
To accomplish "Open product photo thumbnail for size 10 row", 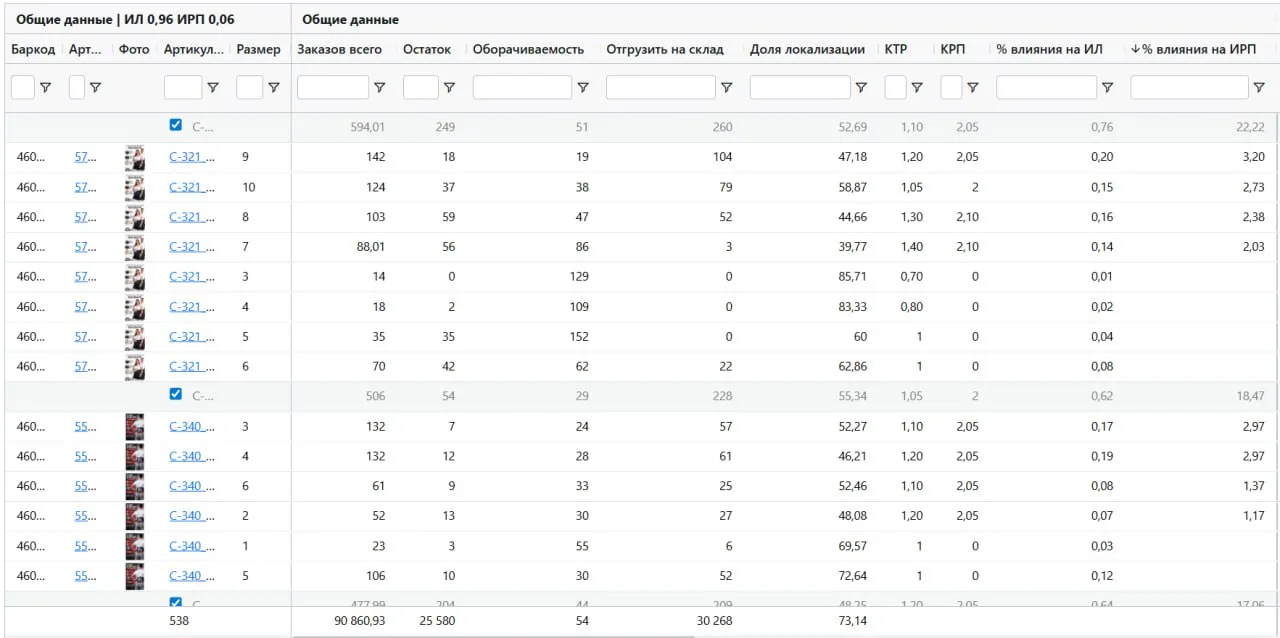I will point(134,187).
